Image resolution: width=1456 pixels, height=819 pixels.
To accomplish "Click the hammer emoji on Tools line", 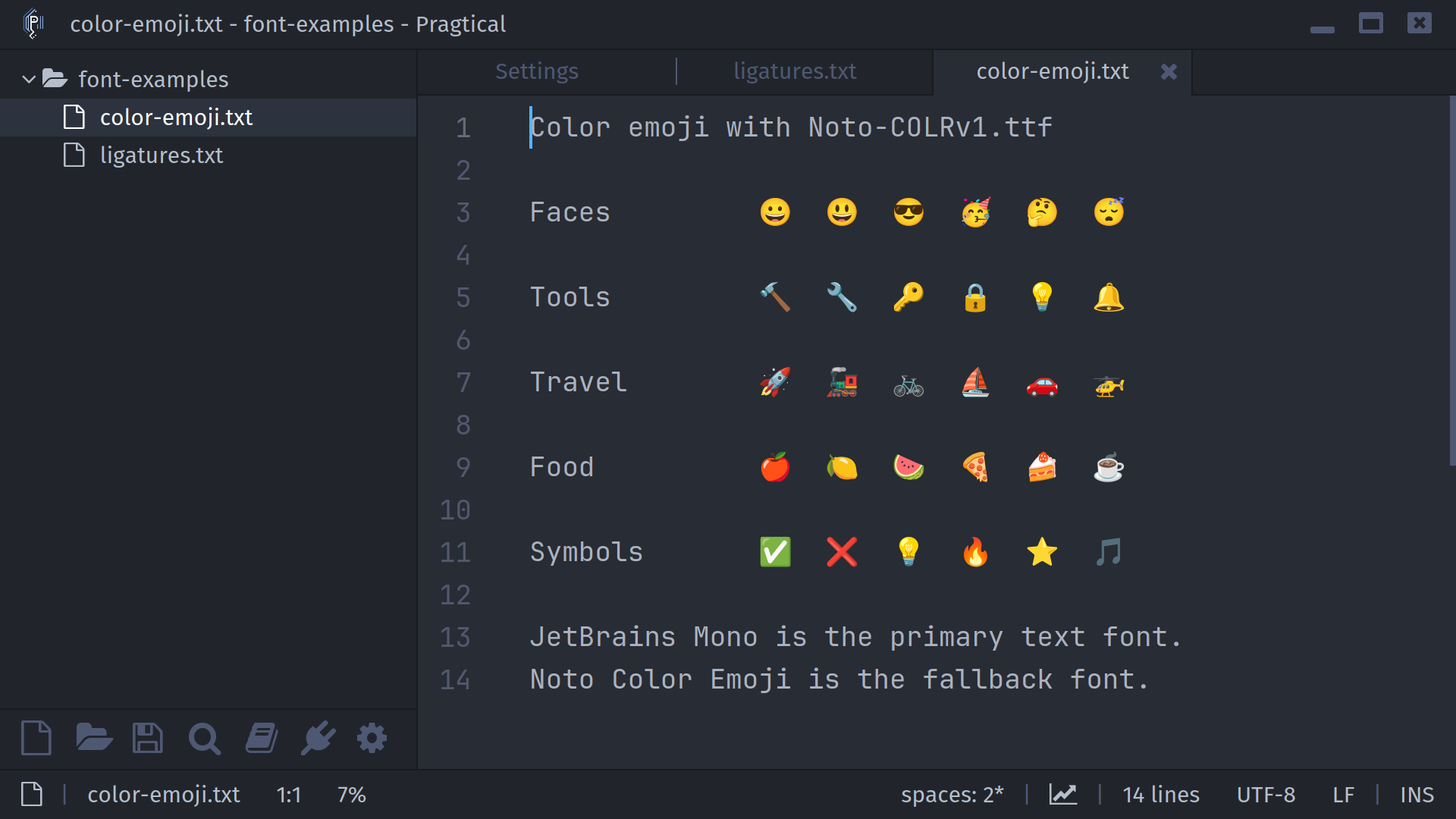I will click(x=775, y=297).
